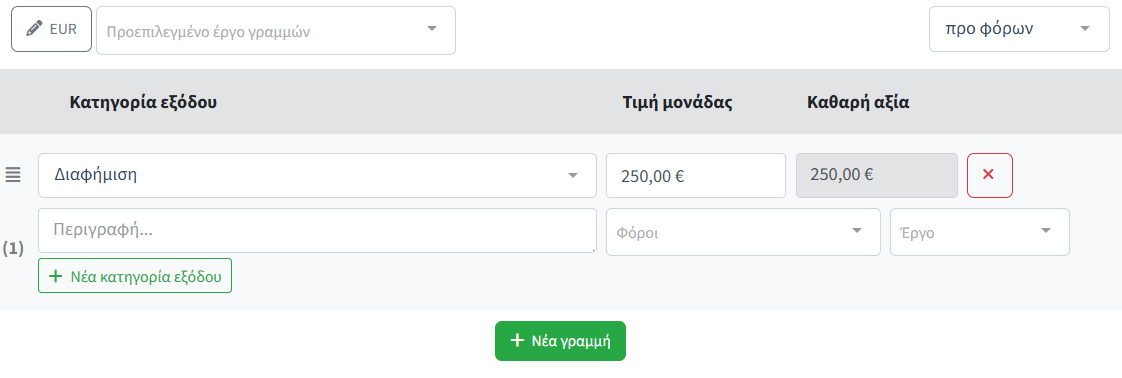The width and height of the screenshot is (1122, 378).
Task: Click the Τιμή μονάδας column header
Action: [x=678, y=102]
